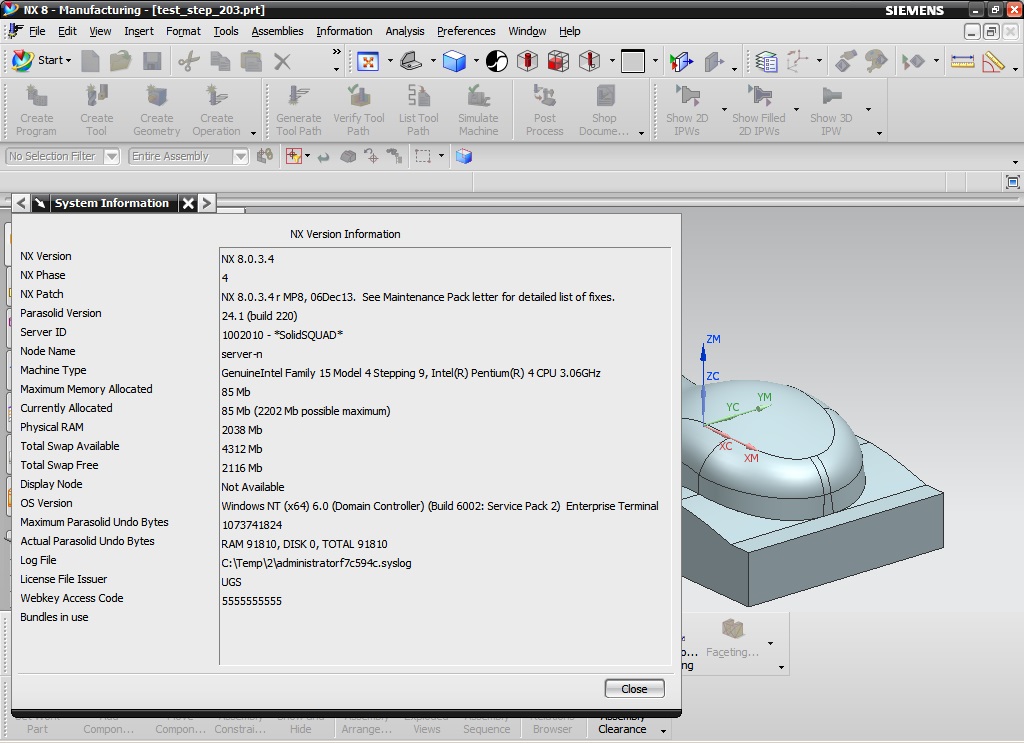
Task: Click the blue cube icon in selection bar
Action: pyautogui.click(x=464, y=157)
